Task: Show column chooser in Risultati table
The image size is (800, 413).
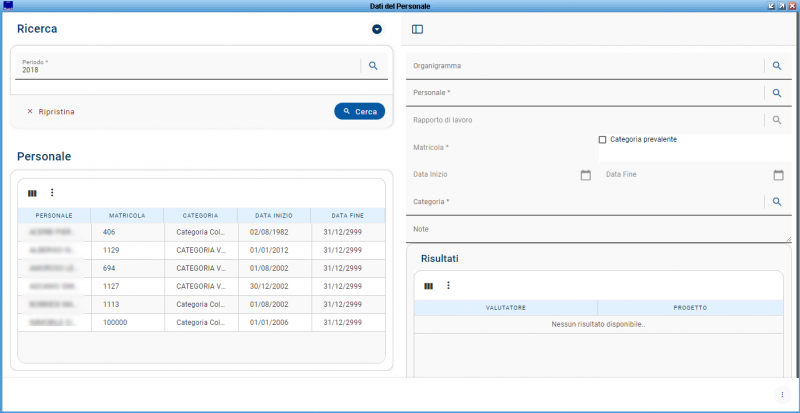Action: click(429, 286)
